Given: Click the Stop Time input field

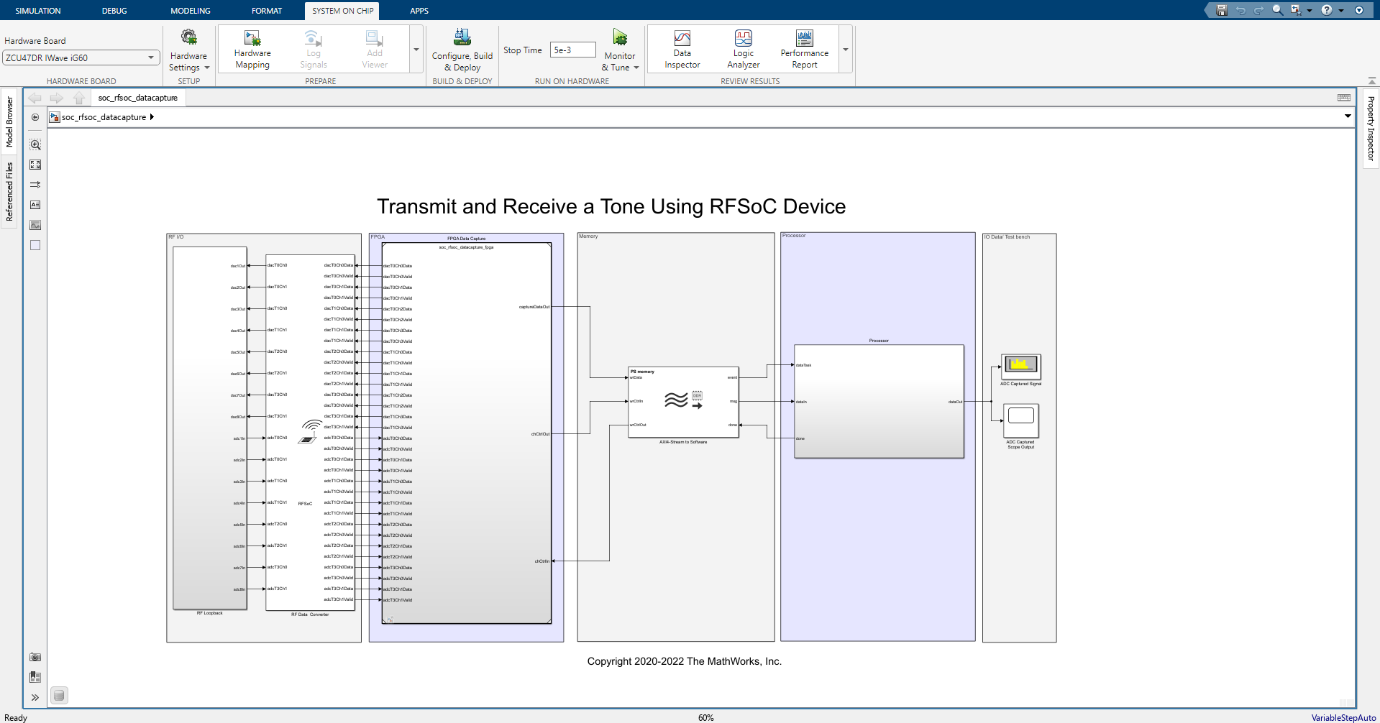Looking at the screenshot, I should (573, 49).
